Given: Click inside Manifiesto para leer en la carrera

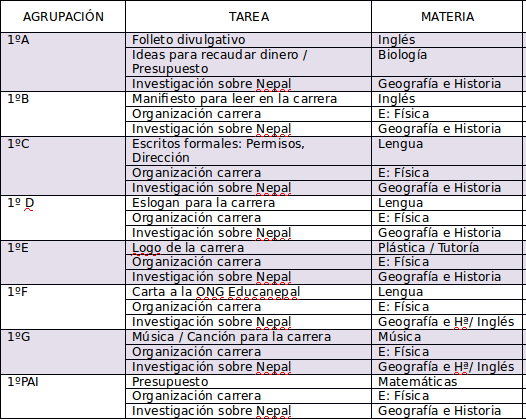Looking at the screenshot, I should coord(249,99).
